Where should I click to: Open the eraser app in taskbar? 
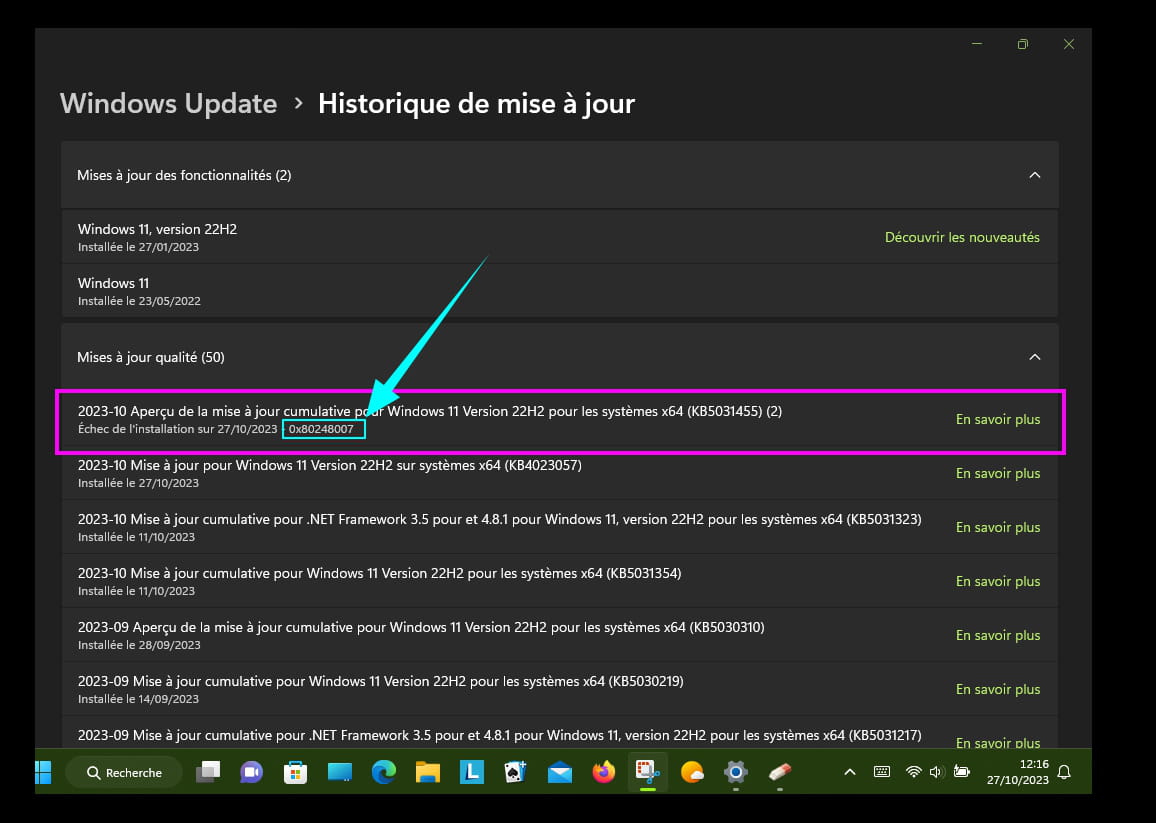coord(780,772)
